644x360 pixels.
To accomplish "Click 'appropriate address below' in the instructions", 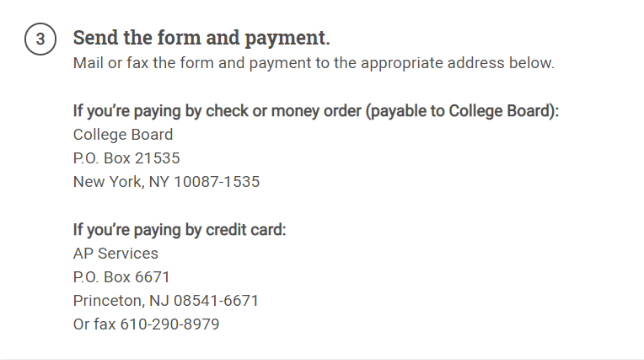I will (458, 63).
